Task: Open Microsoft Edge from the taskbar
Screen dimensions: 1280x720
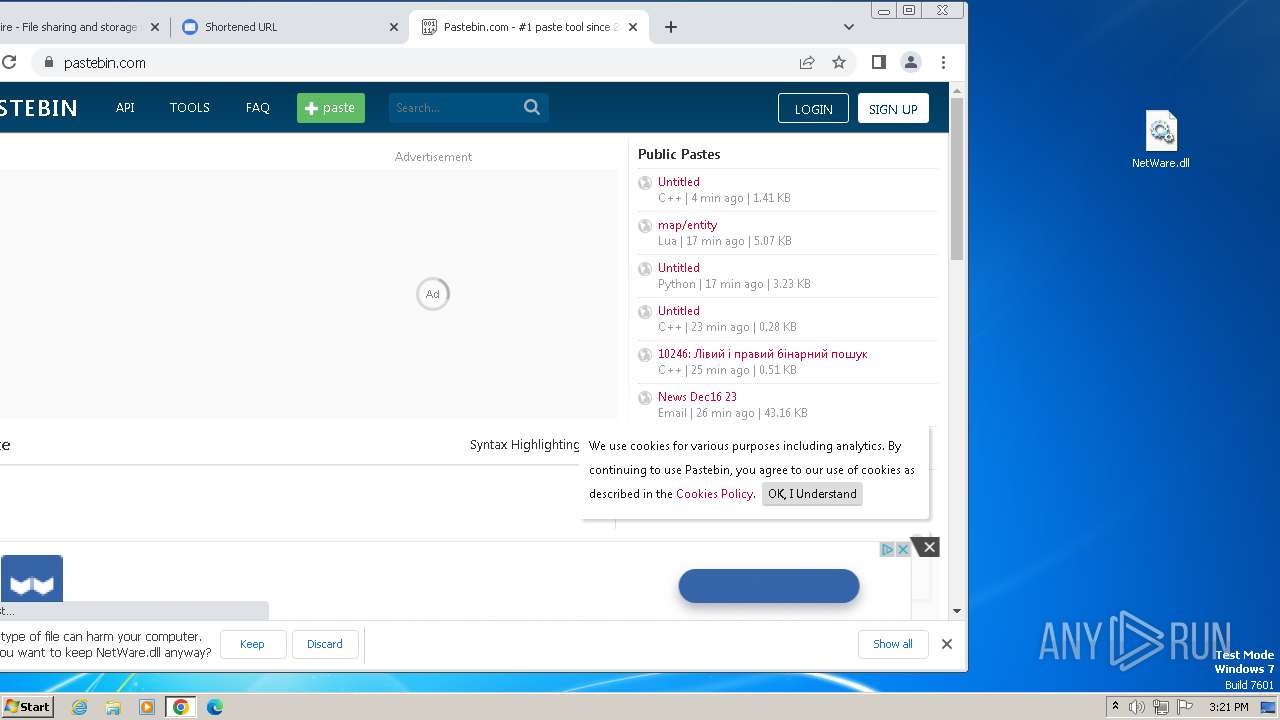Action: point(215,707)
